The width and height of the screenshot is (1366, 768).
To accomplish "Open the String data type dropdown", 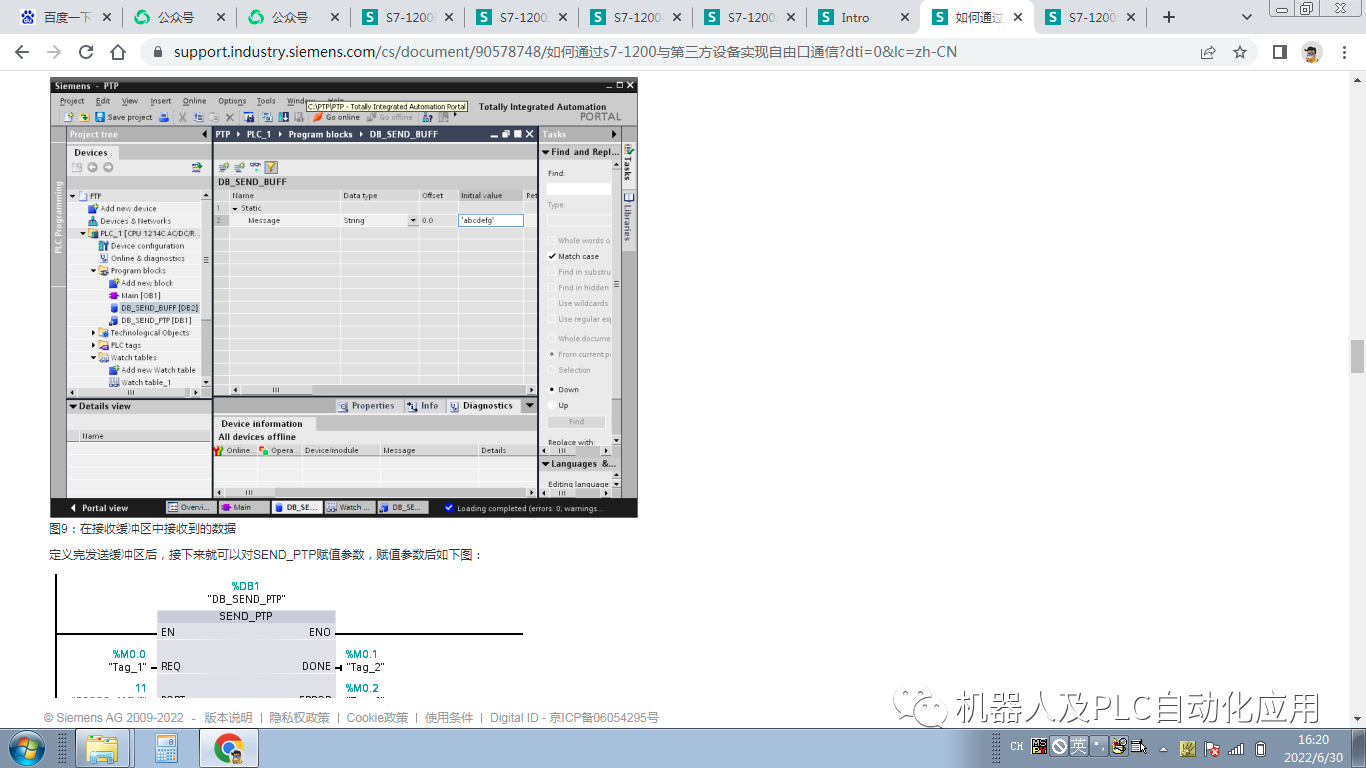I will click(x=412, y=220).
